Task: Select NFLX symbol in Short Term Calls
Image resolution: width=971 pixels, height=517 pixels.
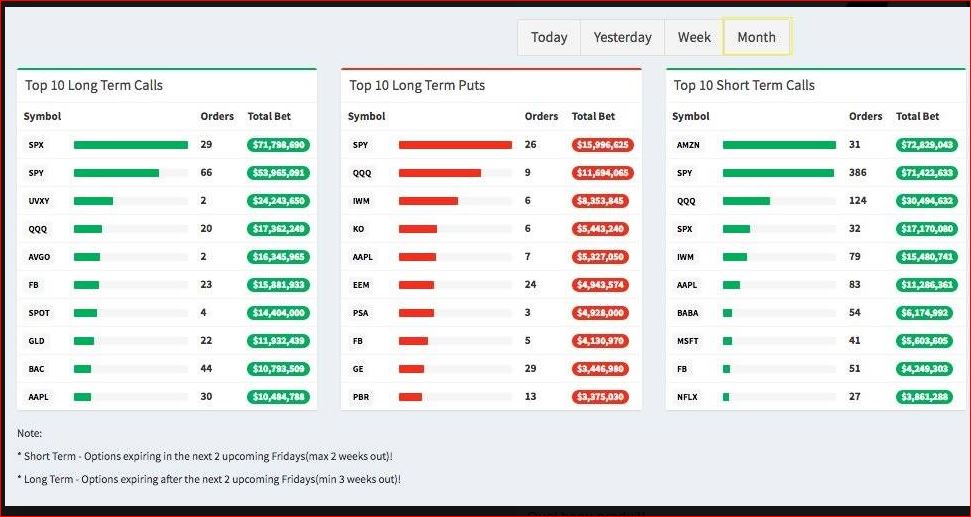Action: (x=687, y=397)
